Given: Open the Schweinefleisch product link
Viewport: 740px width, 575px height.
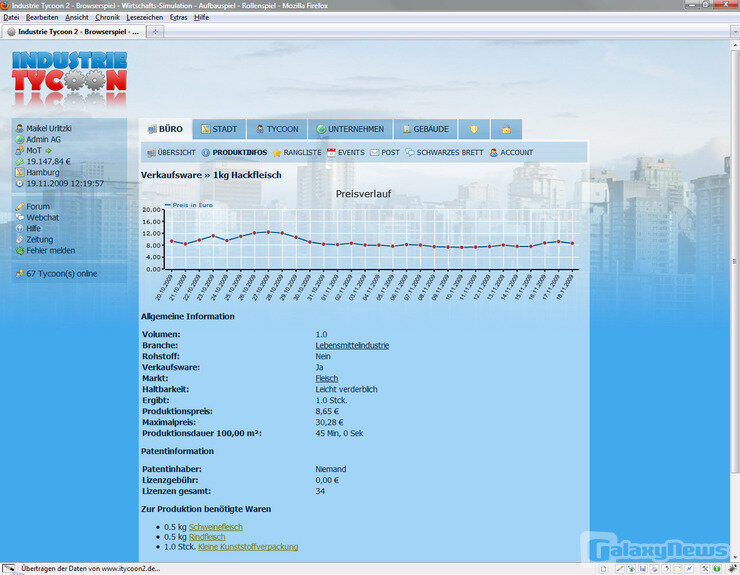Looking at the screenshot, I should (x=216, y=527).
